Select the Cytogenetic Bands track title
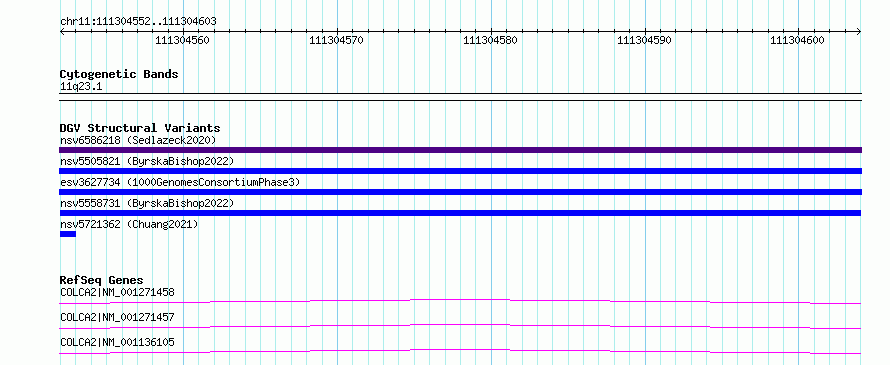 point(119,74)
